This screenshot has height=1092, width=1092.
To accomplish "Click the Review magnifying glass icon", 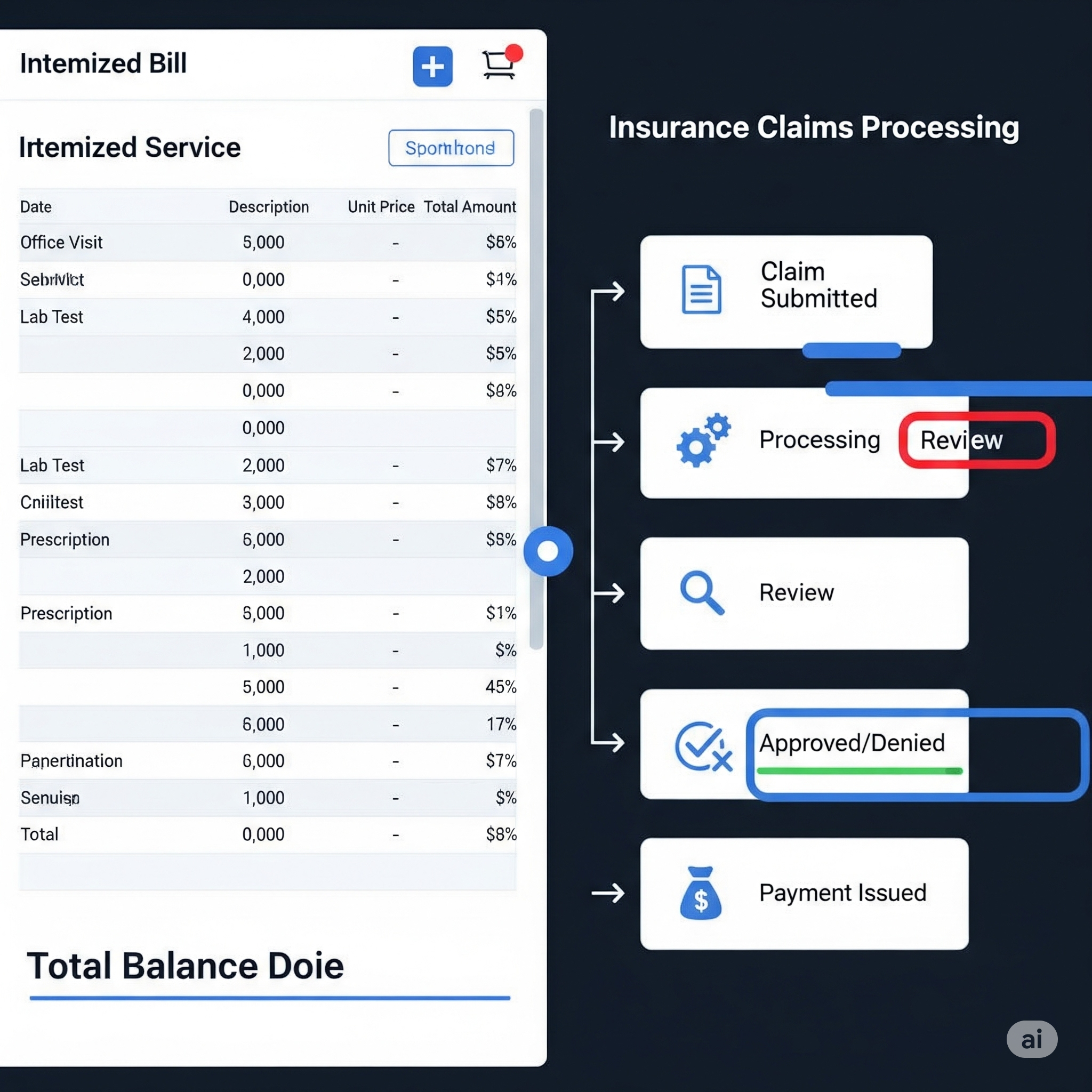I will [x=702, y=592].
